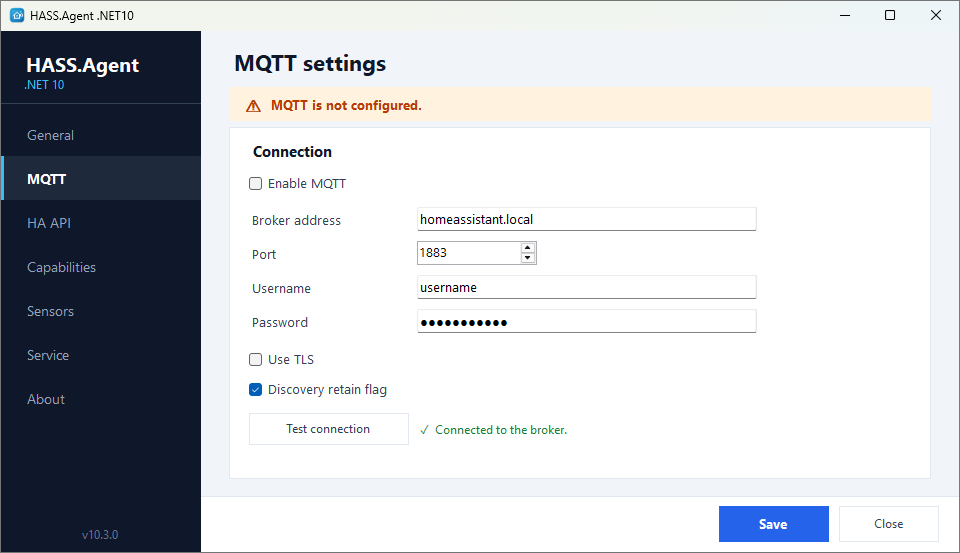Go to the Sensors section

(101, 311)
